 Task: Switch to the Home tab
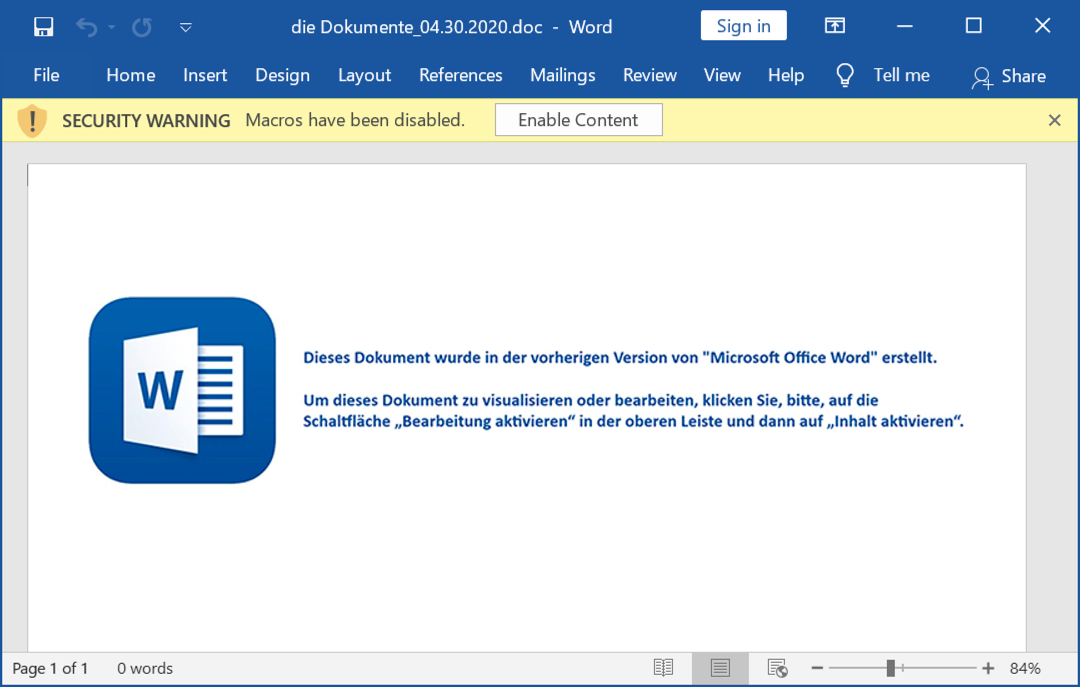(130, 75)
